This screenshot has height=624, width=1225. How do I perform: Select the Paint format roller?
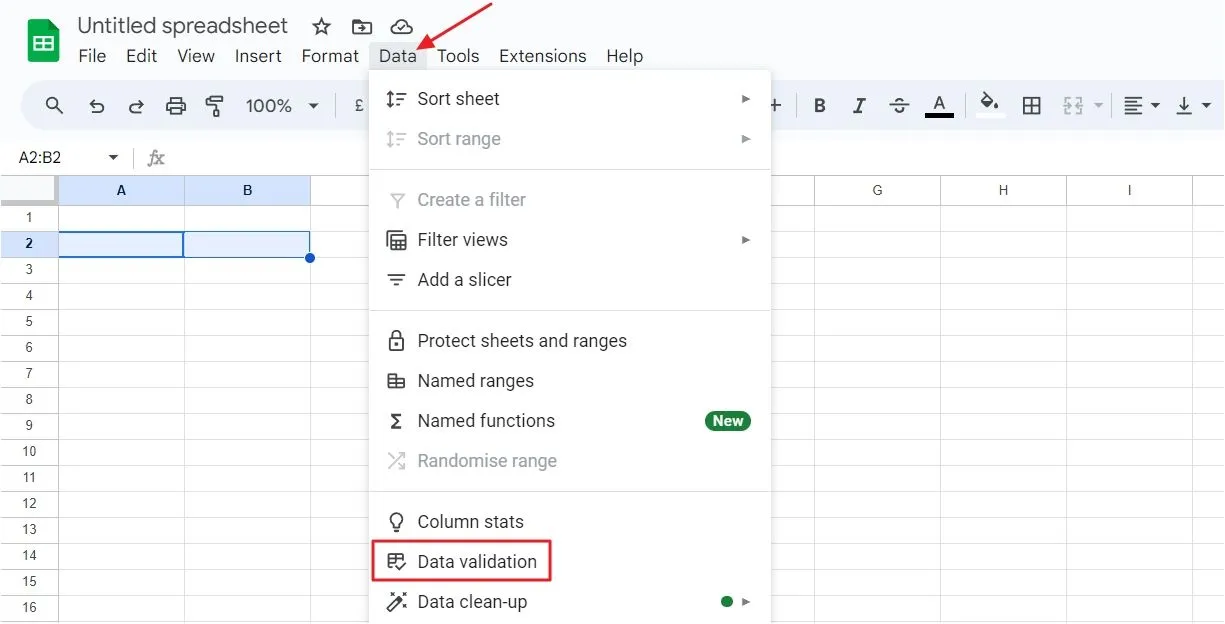point(214,105)
